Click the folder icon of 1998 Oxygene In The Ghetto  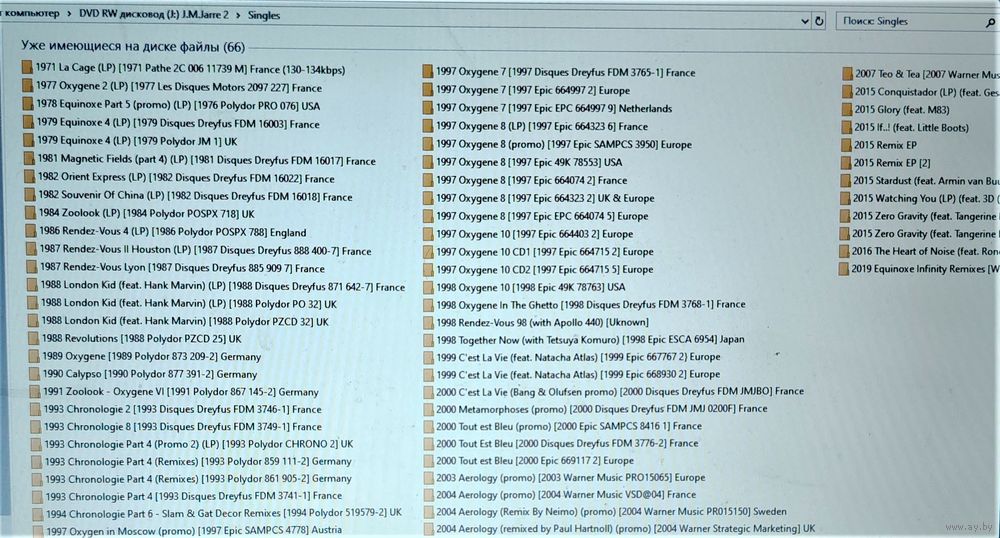click(429, 305)
